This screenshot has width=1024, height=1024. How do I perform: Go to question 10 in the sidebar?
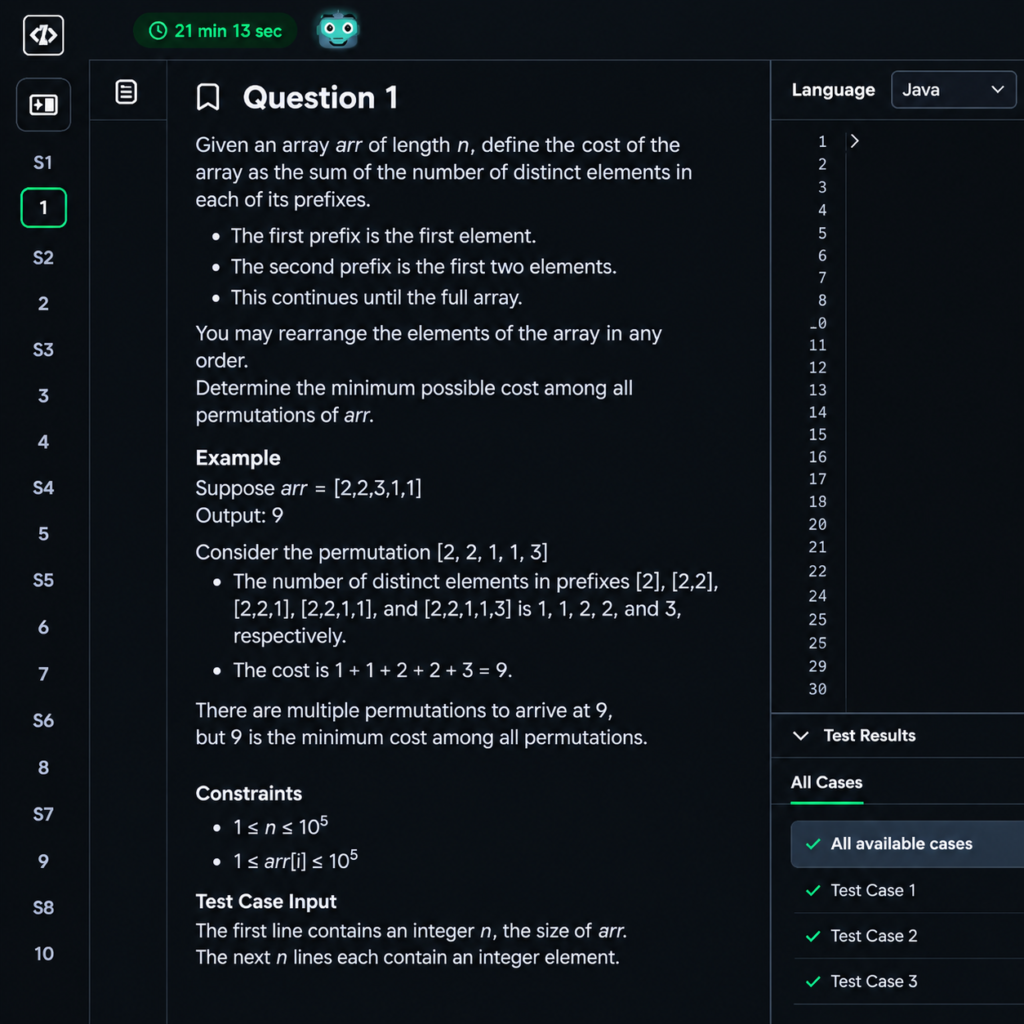pos(43,954)
